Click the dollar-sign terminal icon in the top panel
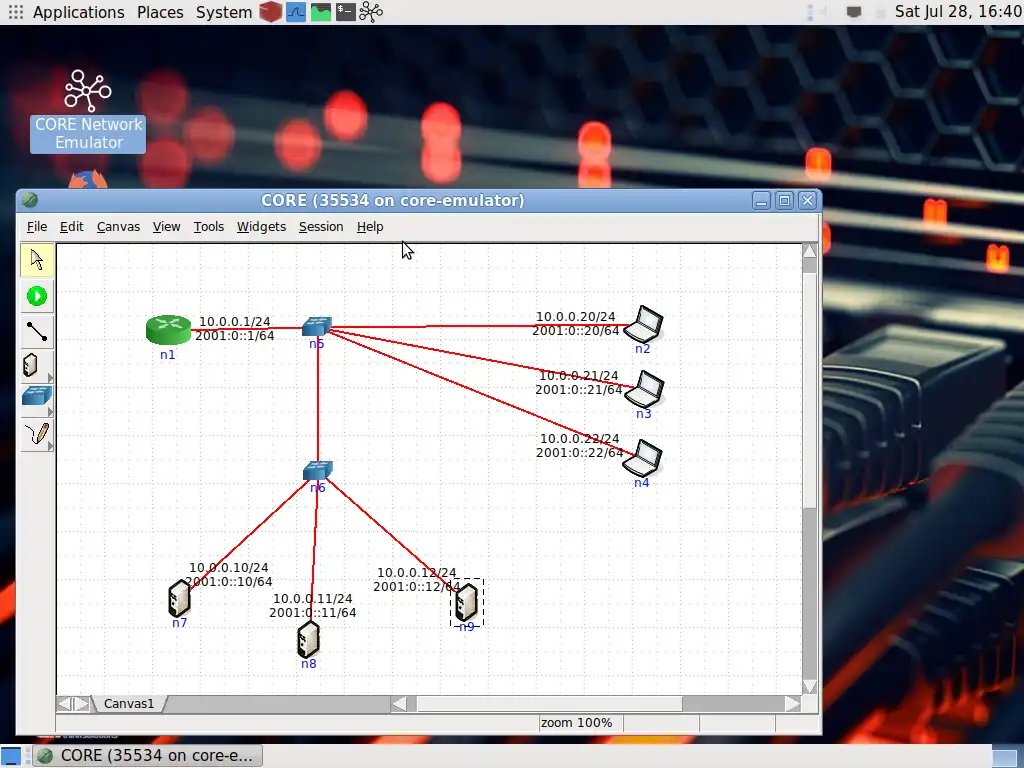Image resolution: width=1024 pixels, height=768 pixels. [348, 12]
